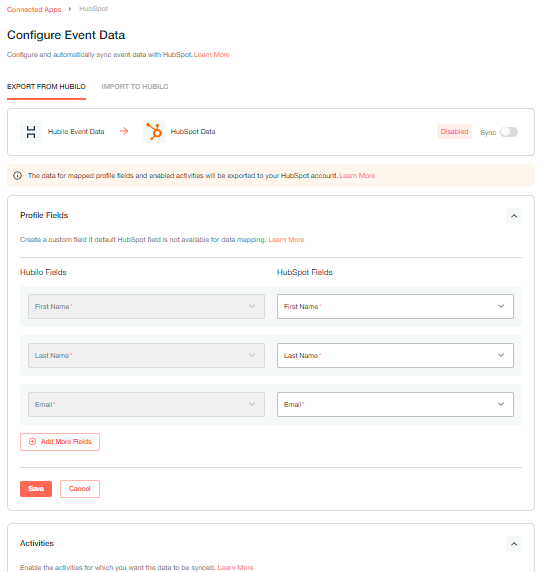This screenshot has height=572, width=541.
Task: Click the Hubilo logo icon
Action: coord(31,132)
